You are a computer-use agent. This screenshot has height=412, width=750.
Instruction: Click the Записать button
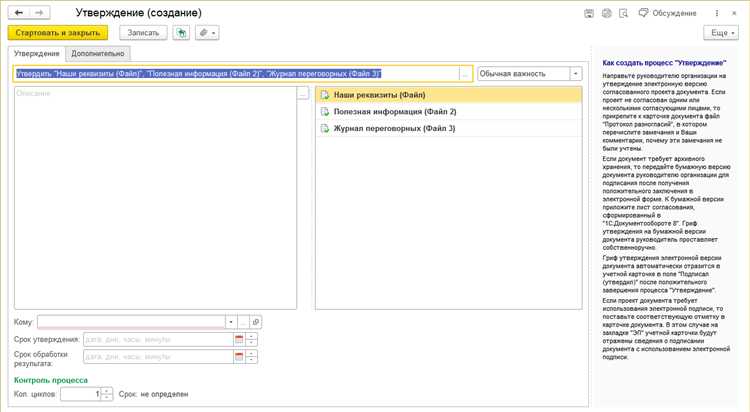[x=143, y=33]
